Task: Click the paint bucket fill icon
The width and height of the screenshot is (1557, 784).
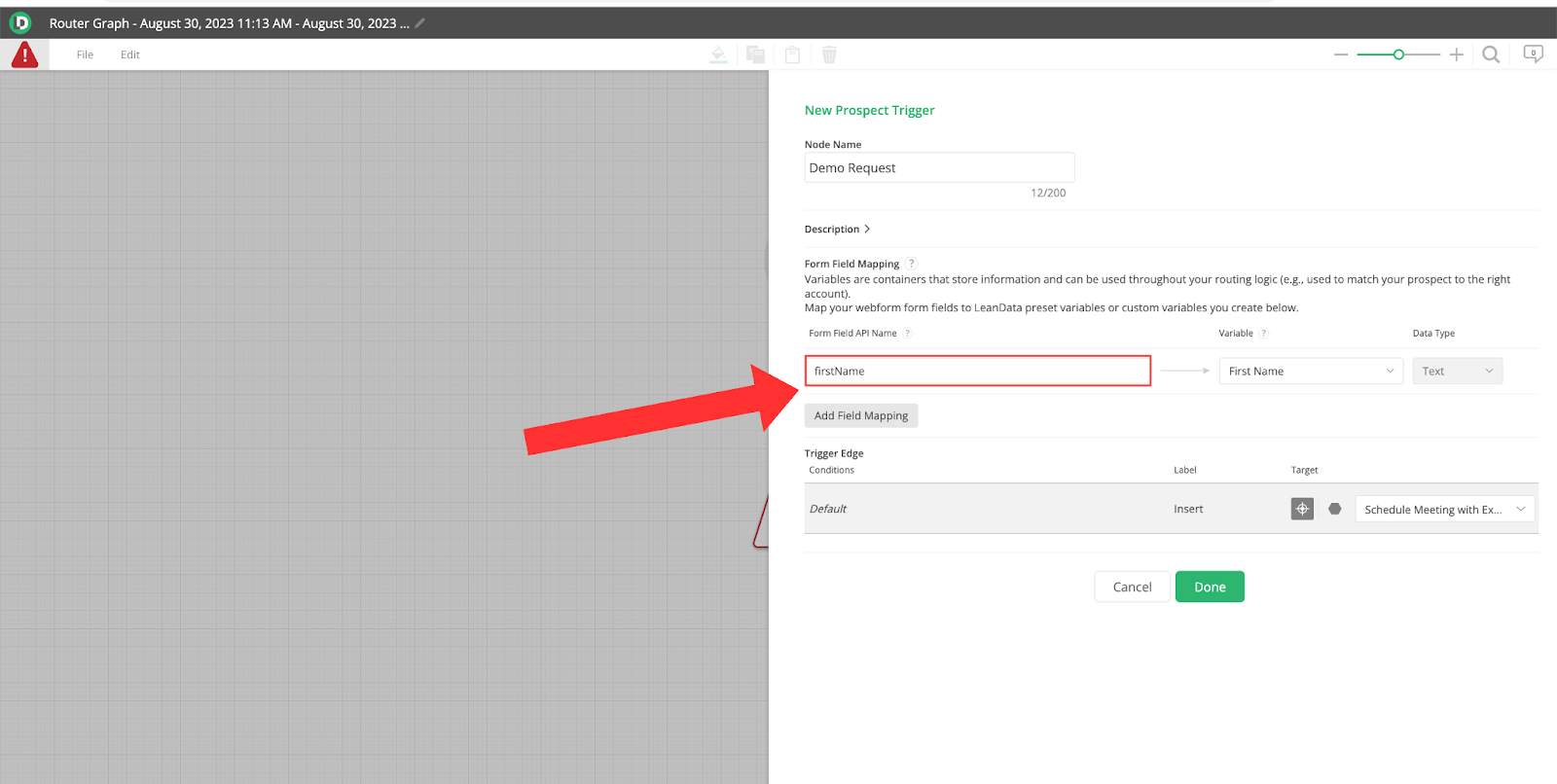Action: 718,54
